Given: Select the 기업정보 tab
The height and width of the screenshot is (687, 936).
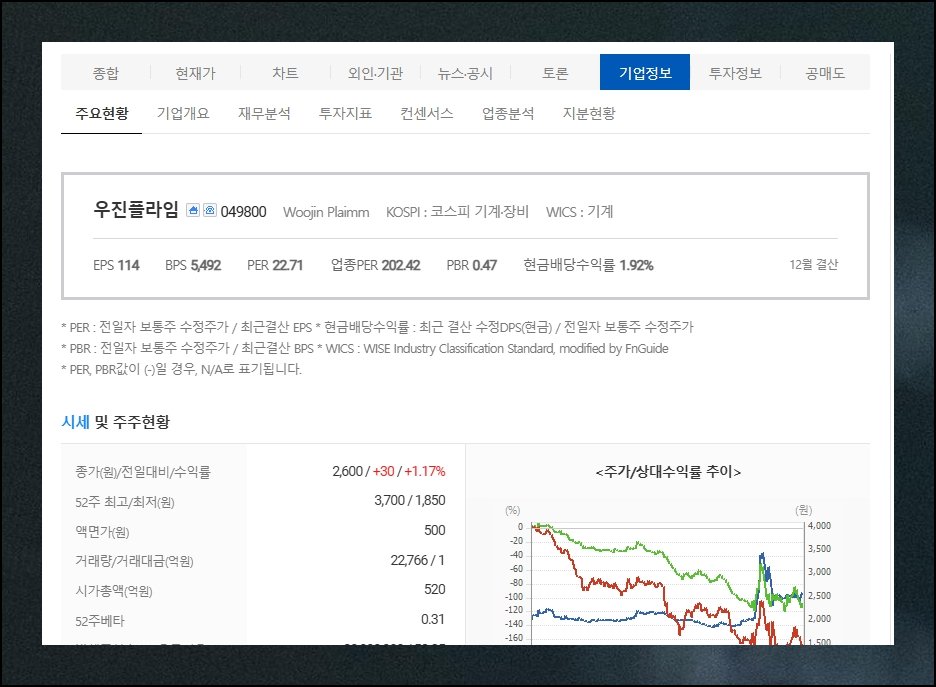Looking at the screenshot, I should [x=645, y=72].
